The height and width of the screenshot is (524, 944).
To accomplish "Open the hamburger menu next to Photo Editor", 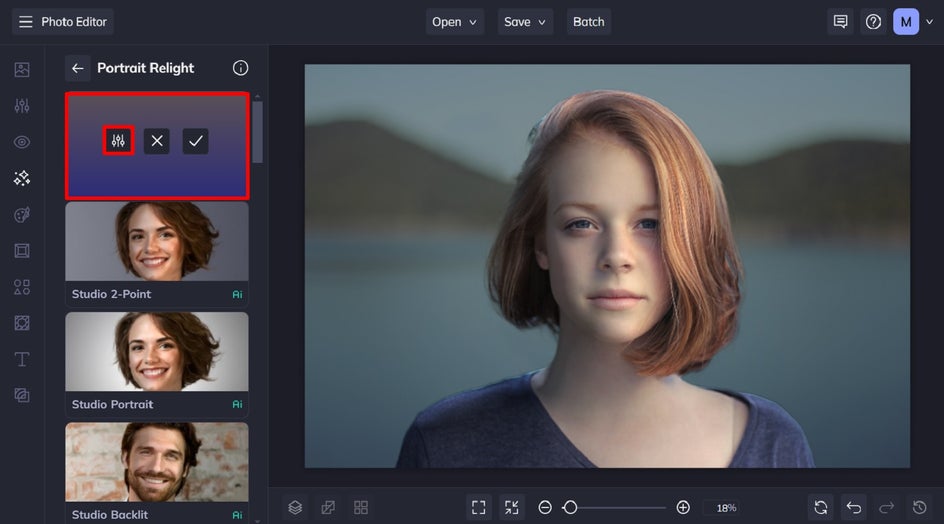I will 25,22.
